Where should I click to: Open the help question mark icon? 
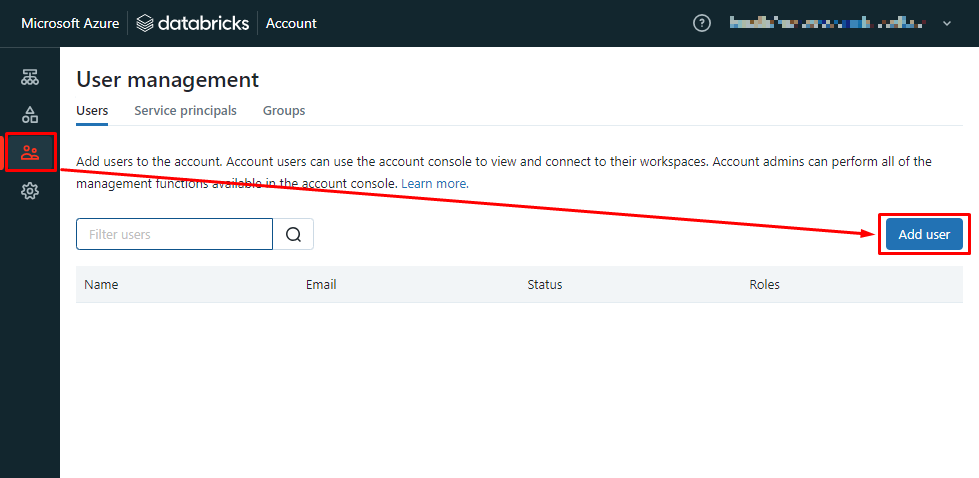pyautogui.click(x=702, y=23)
